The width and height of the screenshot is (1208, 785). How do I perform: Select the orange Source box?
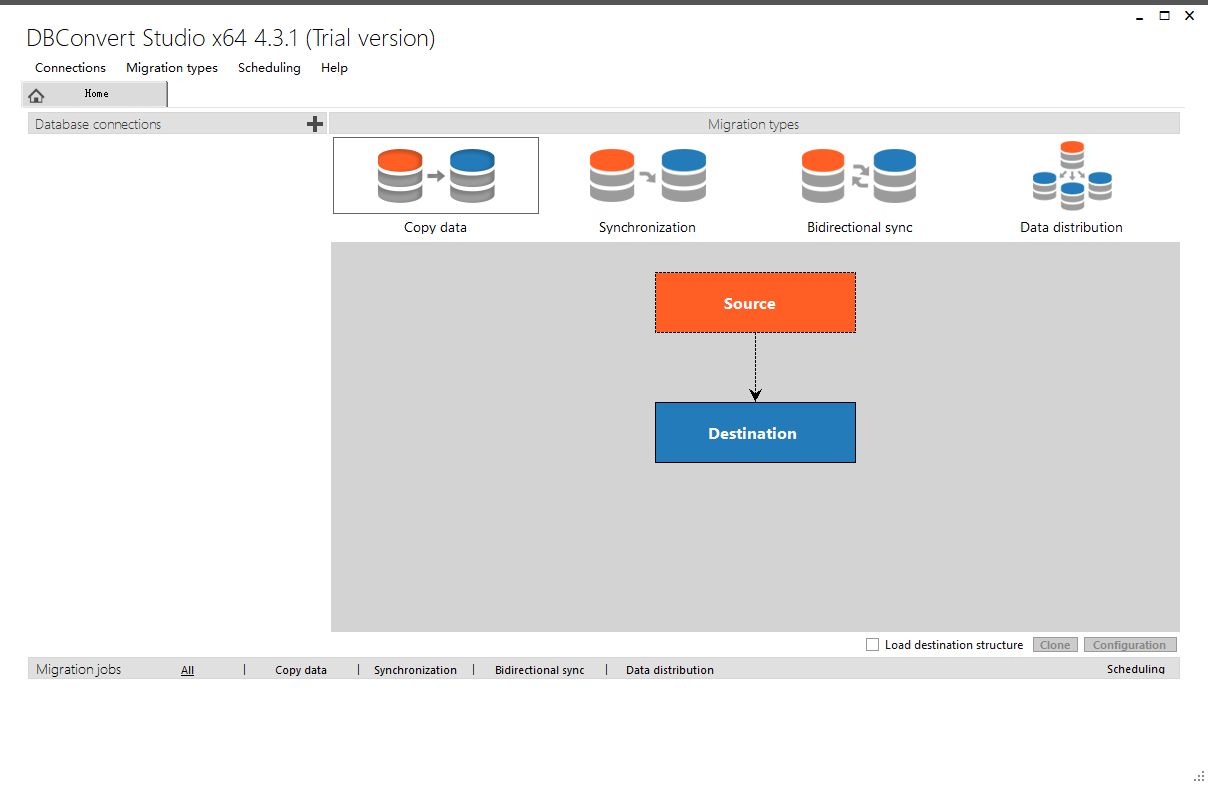click(x=755, y=303)
